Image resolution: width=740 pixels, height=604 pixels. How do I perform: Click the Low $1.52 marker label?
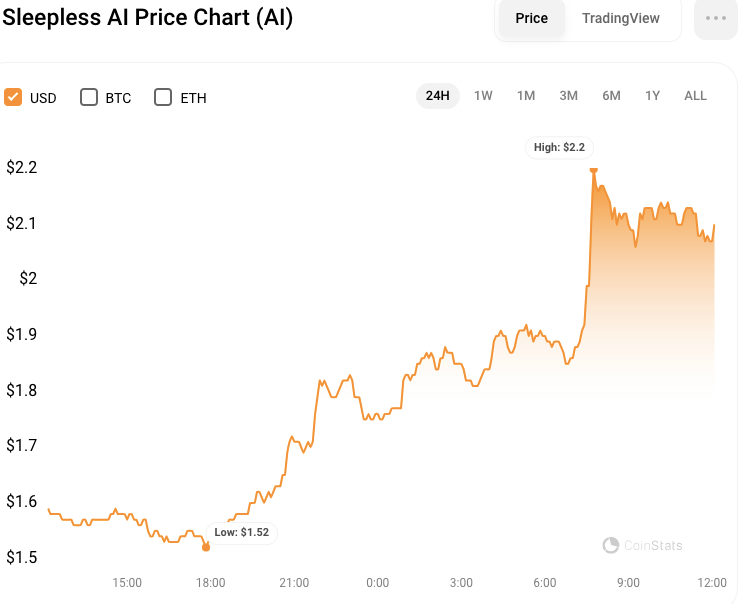click(x=241, y=532)
